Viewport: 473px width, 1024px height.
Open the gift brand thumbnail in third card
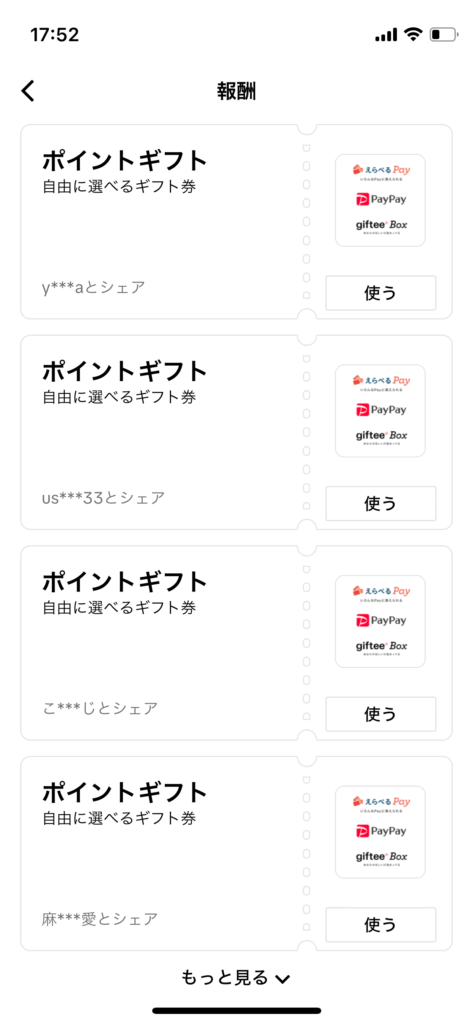(380, 621)
